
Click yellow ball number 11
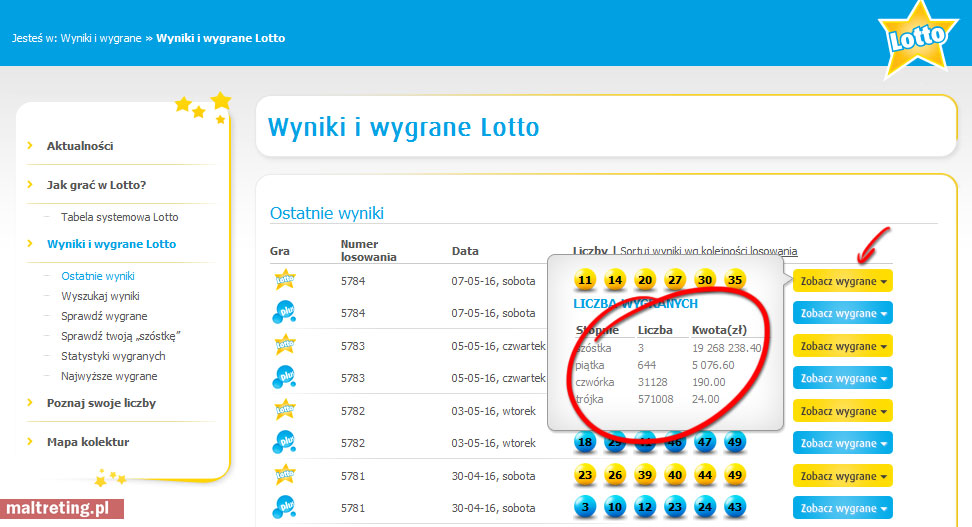click(585, 280)
